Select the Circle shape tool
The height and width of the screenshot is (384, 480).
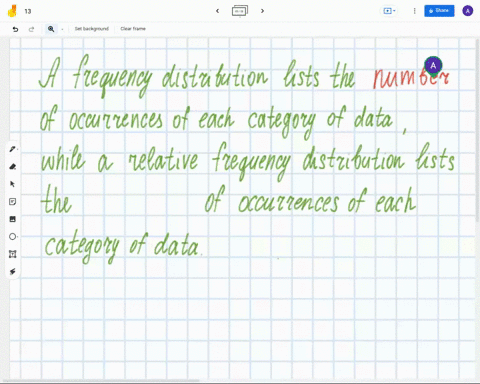coord(13,237)
